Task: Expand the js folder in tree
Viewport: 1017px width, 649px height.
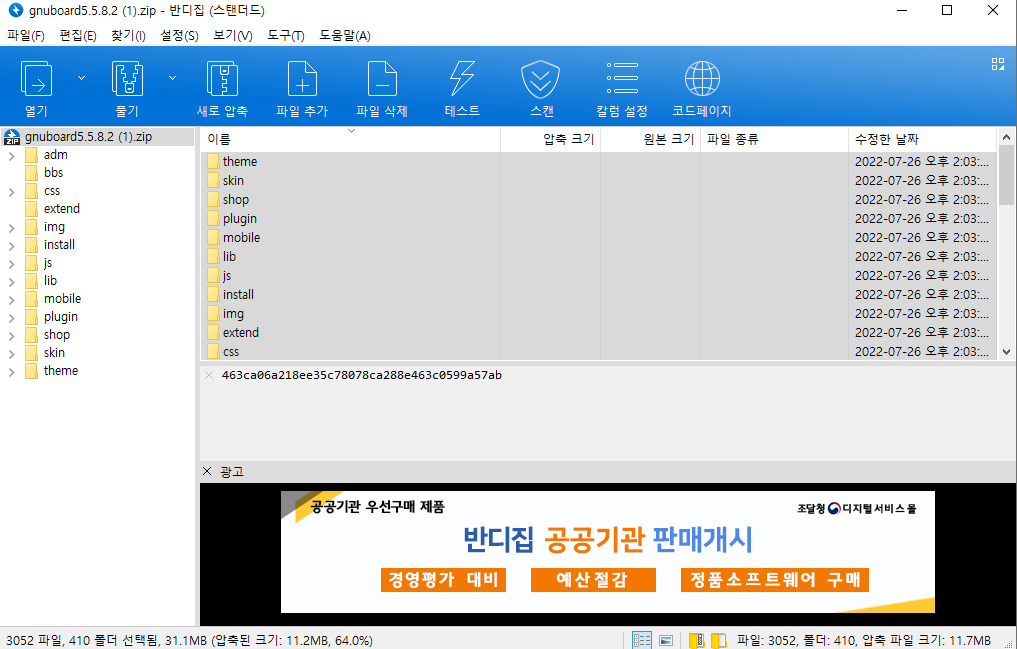Action: (12, 264)
